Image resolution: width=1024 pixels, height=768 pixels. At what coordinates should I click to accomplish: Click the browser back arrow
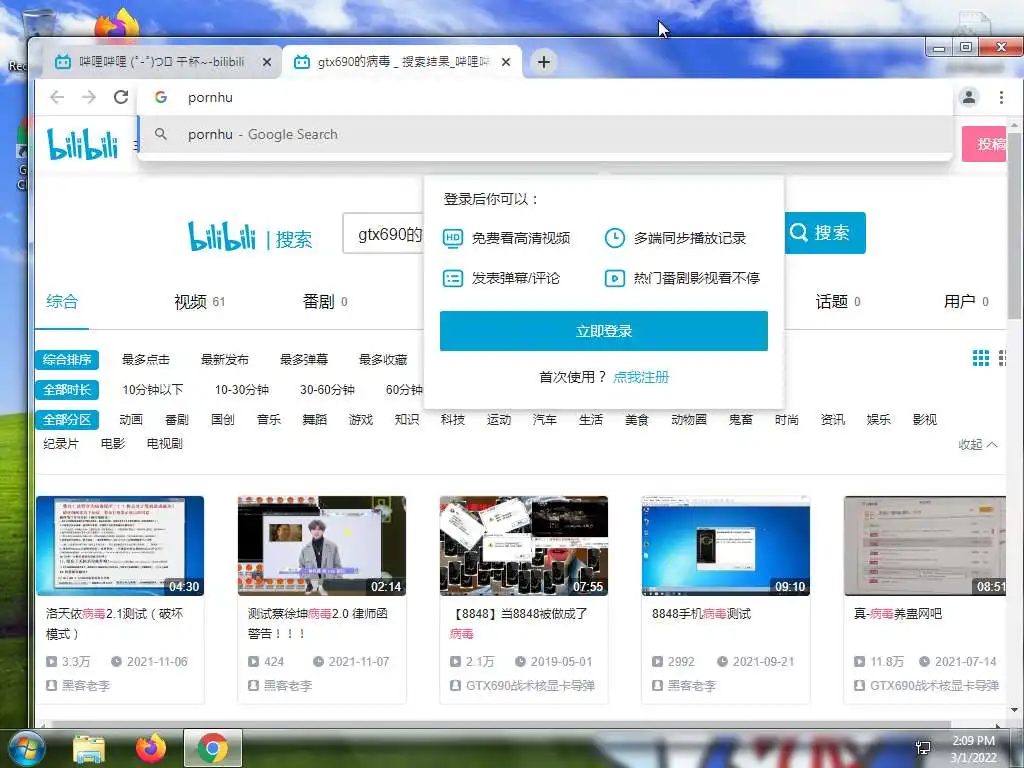coord(57,97)
